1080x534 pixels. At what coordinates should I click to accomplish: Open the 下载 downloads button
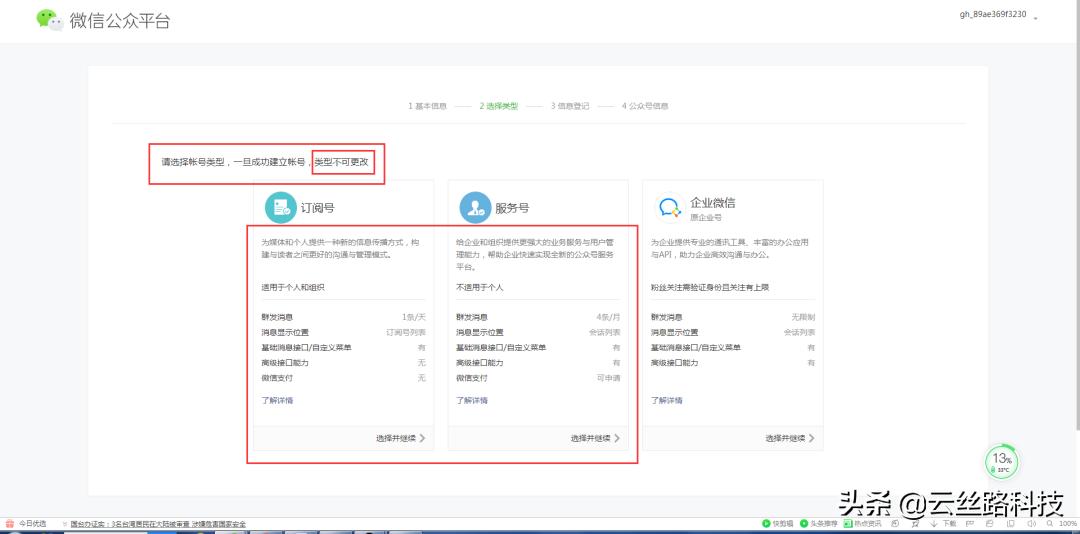pos(943,524)
